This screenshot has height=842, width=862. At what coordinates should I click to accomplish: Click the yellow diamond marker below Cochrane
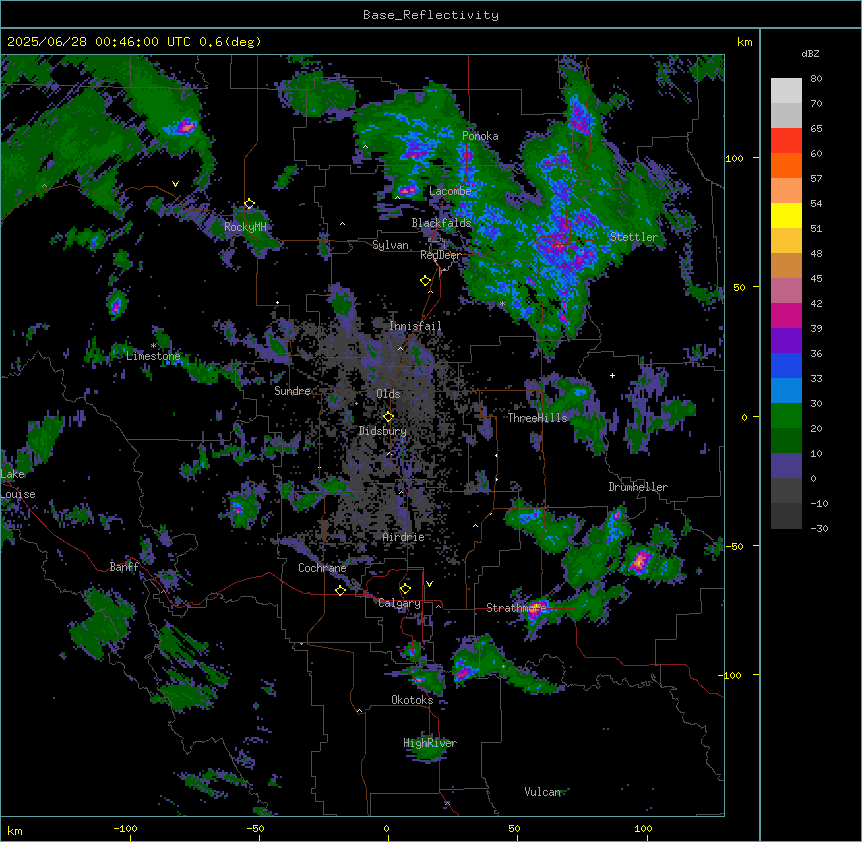[340, 590]
